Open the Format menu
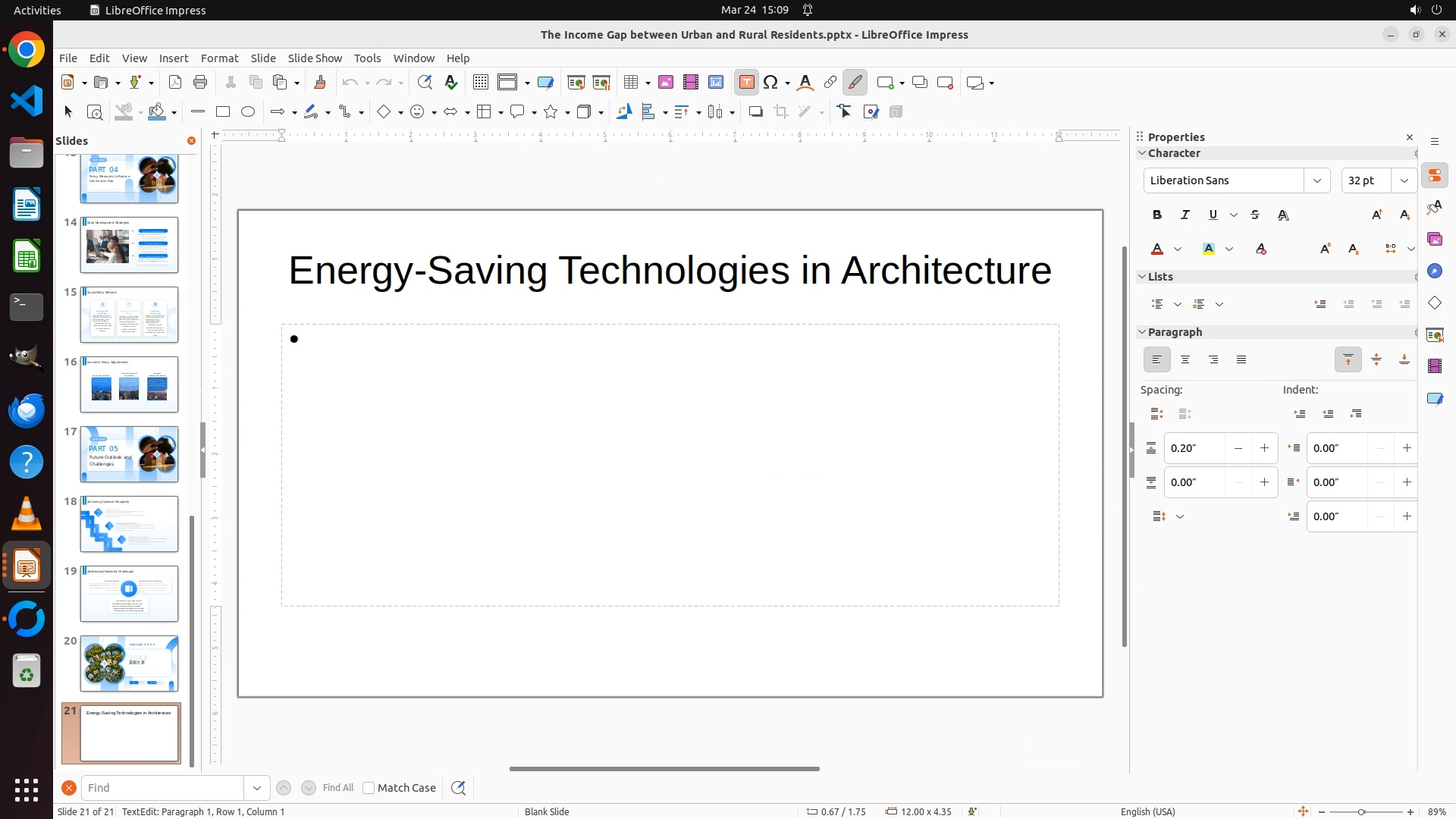This screenshot has height=819, width=1456. point(219,58)
